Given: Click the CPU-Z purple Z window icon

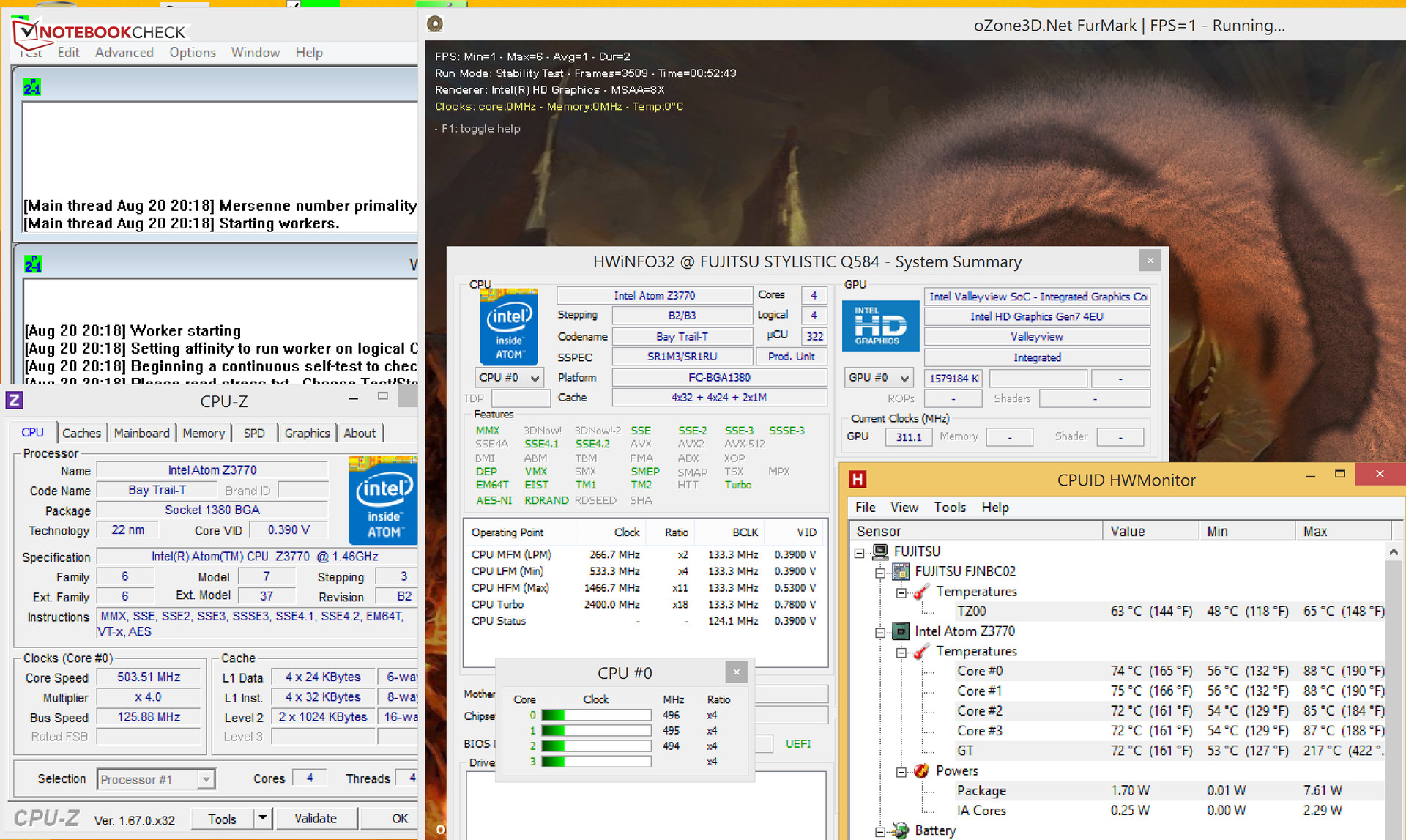Looking at the screenshot, I should [14, 400].
